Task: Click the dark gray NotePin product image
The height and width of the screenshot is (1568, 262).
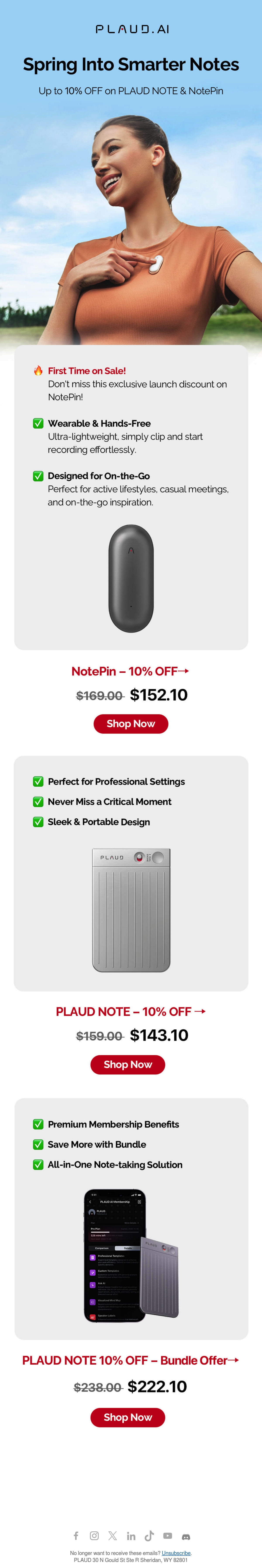Action: click(131, 578)
